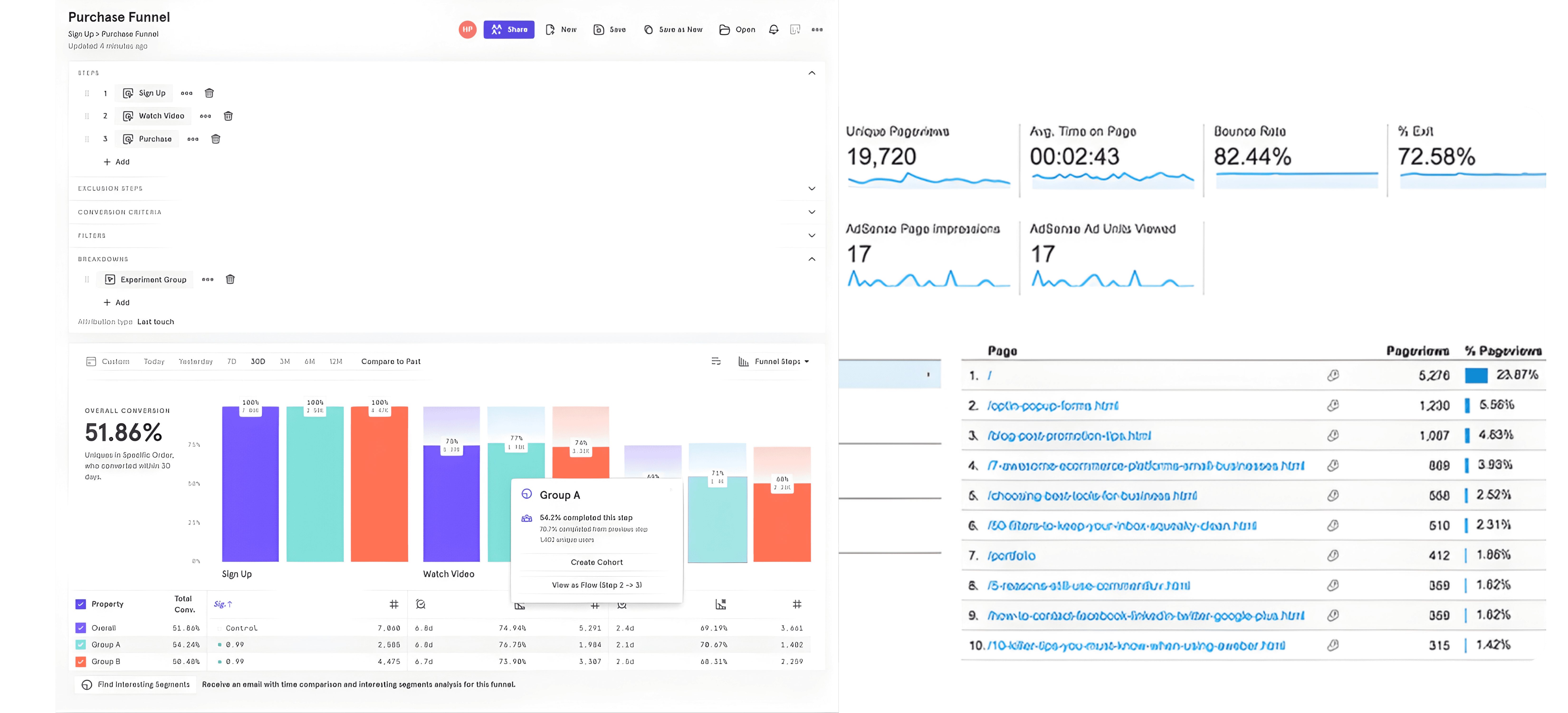Click Create Cohort in Group A popup
The height and width of the screenshot is (713, 1568).
pyautogui.click(x=597, y=562)
